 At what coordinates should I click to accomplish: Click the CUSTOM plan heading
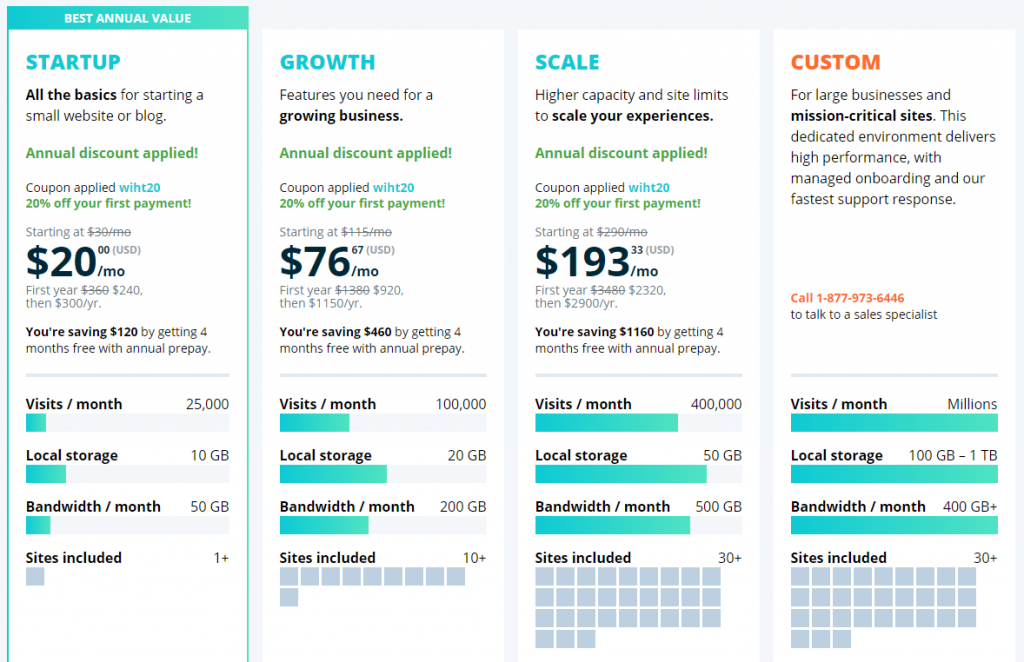835,62
